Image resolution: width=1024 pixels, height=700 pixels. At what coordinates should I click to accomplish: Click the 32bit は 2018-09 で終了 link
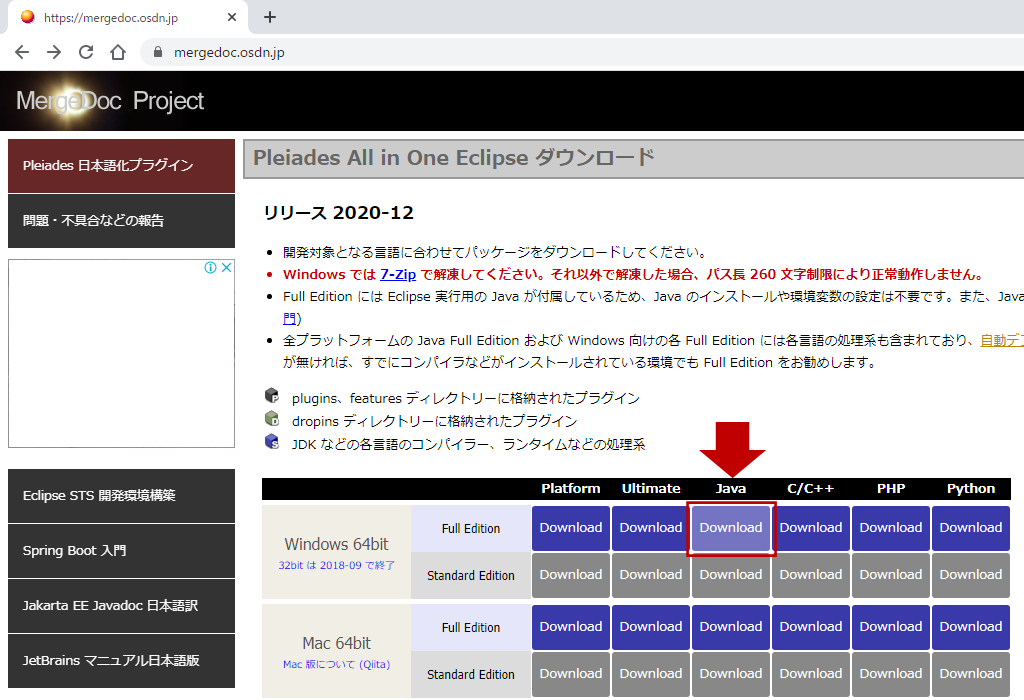tap(336, 565)
